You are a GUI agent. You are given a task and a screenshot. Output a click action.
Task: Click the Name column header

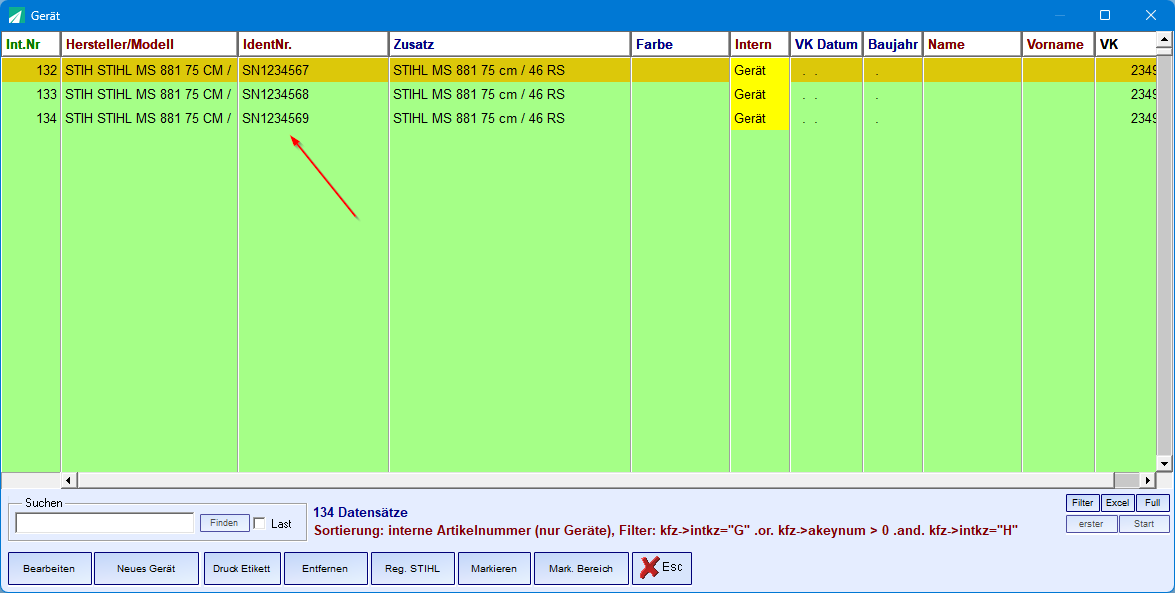973,44
